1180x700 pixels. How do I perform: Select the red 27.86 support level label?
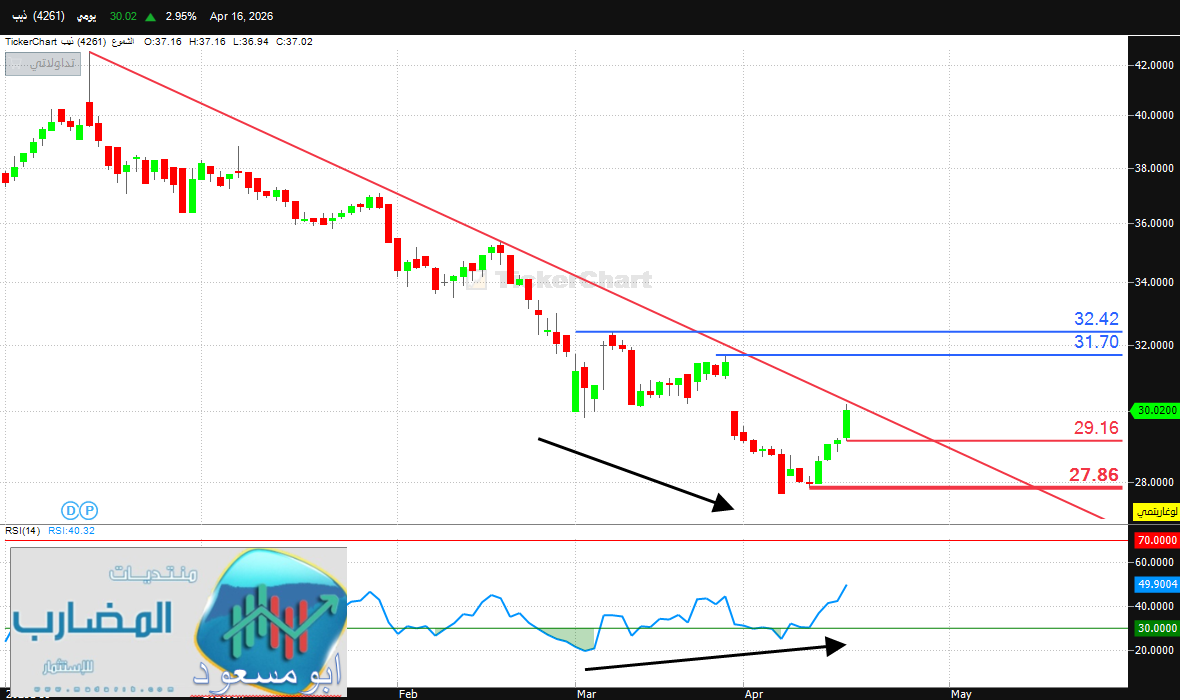[x=1094, y=475]
